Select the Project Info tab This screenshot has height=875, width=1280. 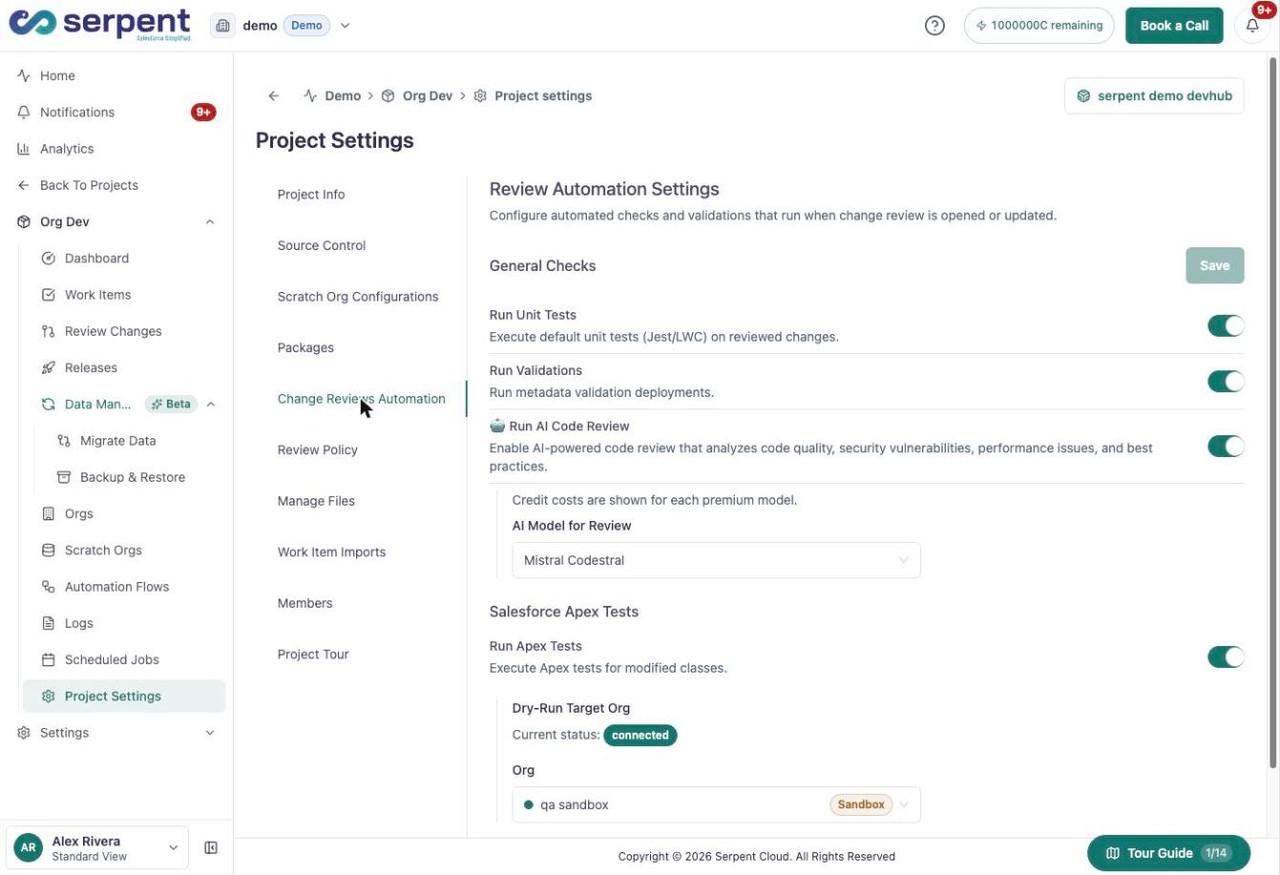click(311, 195)
